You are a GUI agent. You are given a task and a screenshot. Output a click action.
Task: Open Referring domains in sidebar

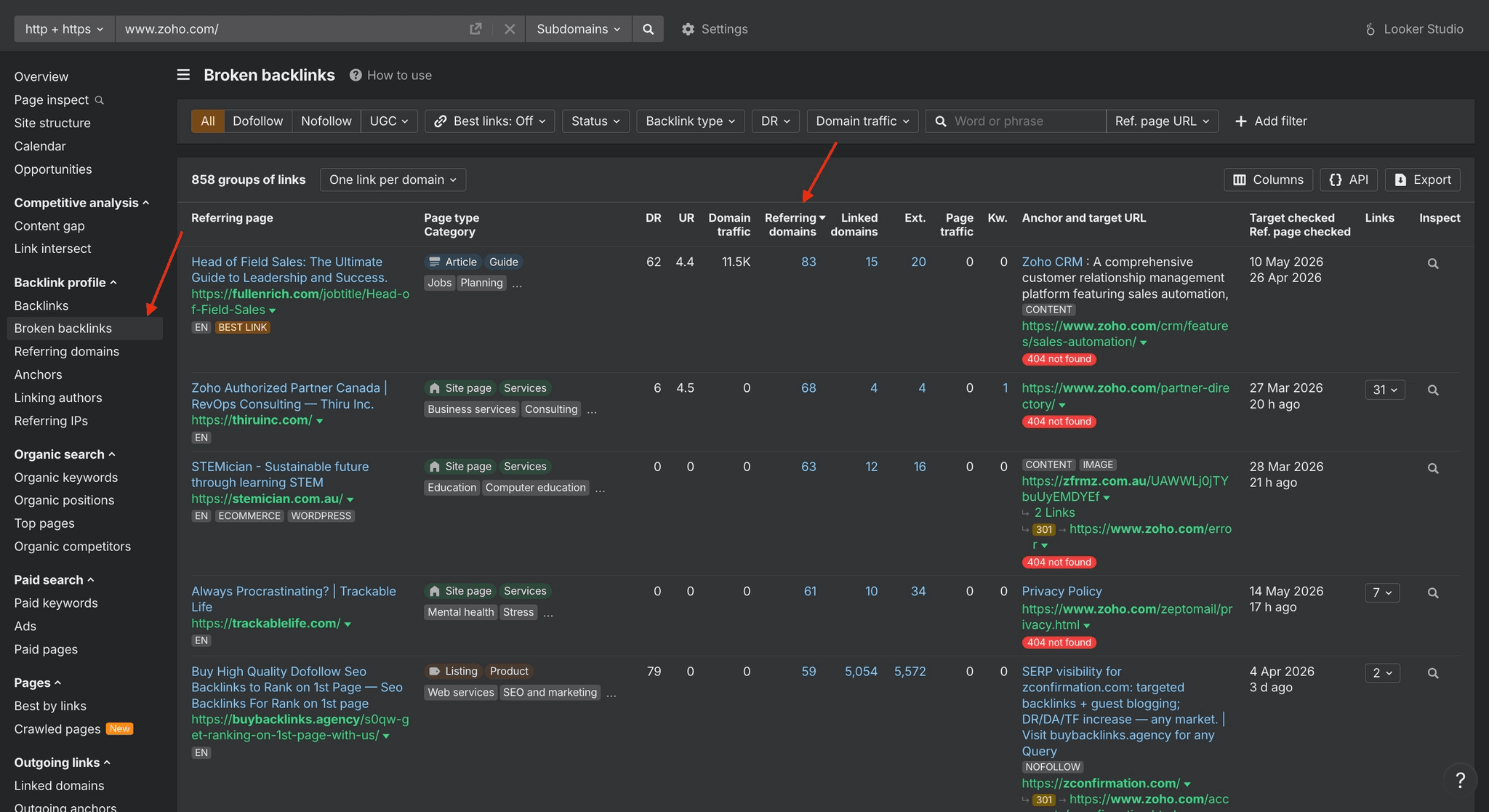67,352
